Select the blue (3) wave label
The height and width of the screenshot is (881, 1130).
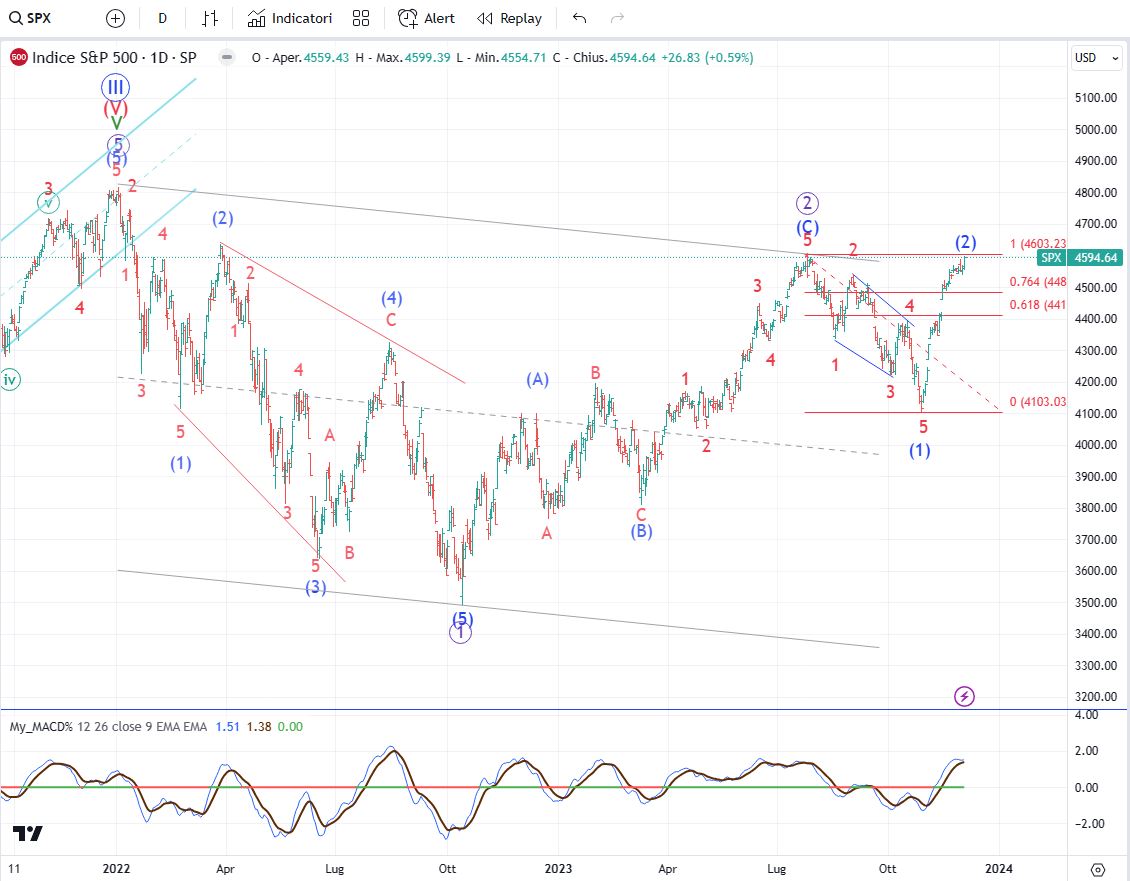316,588
